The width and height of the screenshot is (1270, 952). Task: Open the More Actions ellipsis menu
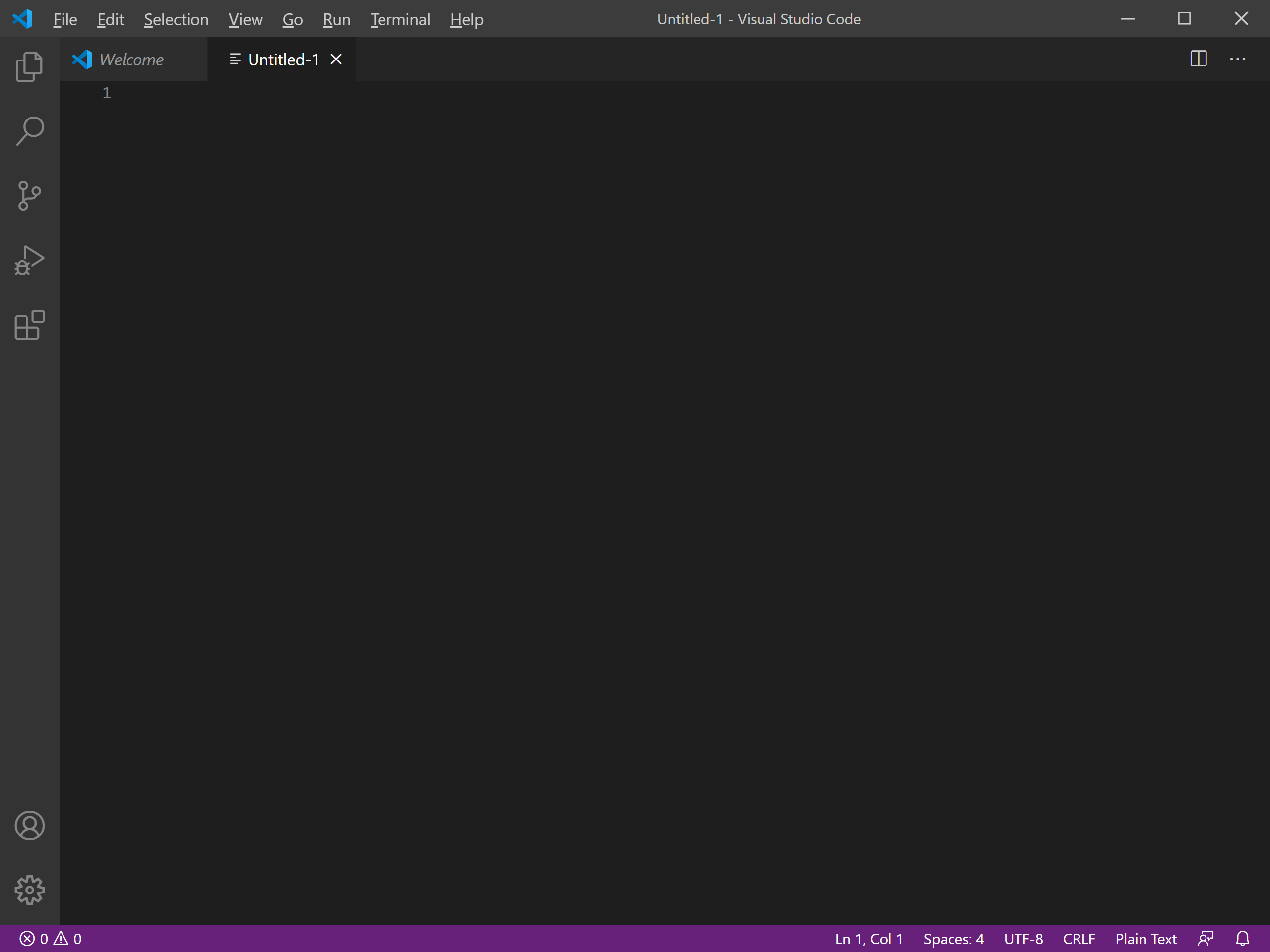click(1237, 59)
